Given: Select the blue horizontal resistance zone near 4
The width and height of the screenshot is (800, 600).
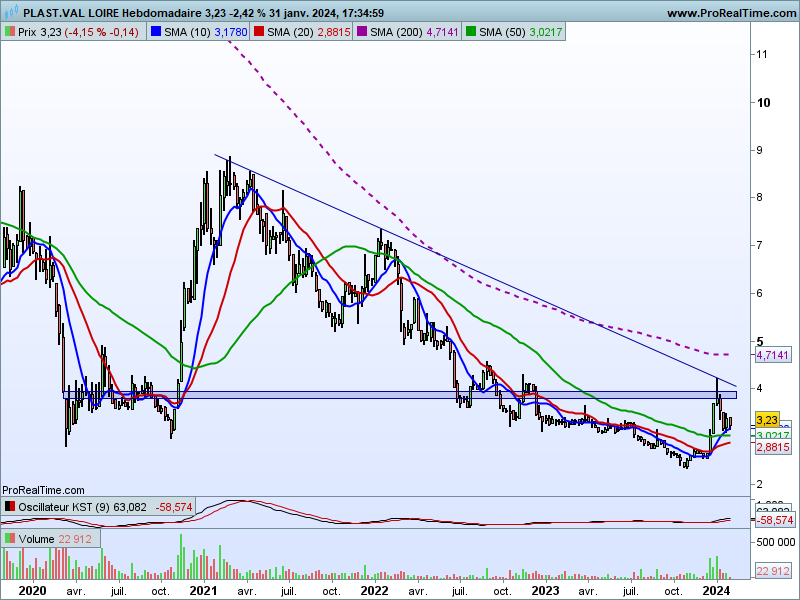Looking at the screenshot, I should [400, 395].
